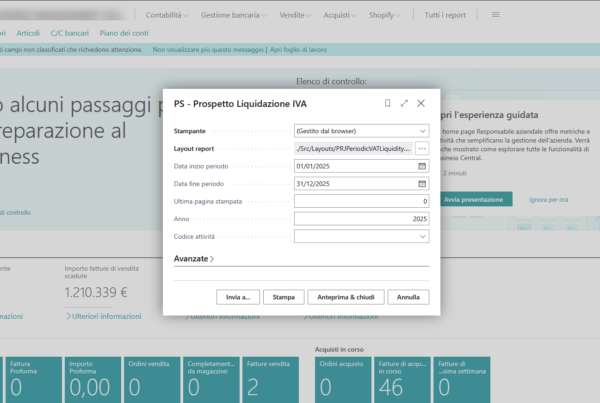The width and height of the screenshot is (600, 403).
Task: Click the Invia a... button
Action: coord(238,297)
